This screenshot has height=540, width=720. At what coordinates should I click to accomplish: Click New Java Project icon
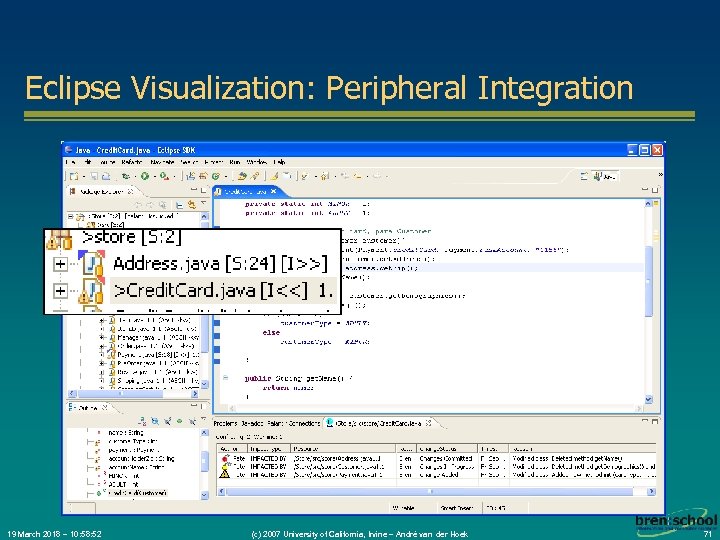point(191,176)
